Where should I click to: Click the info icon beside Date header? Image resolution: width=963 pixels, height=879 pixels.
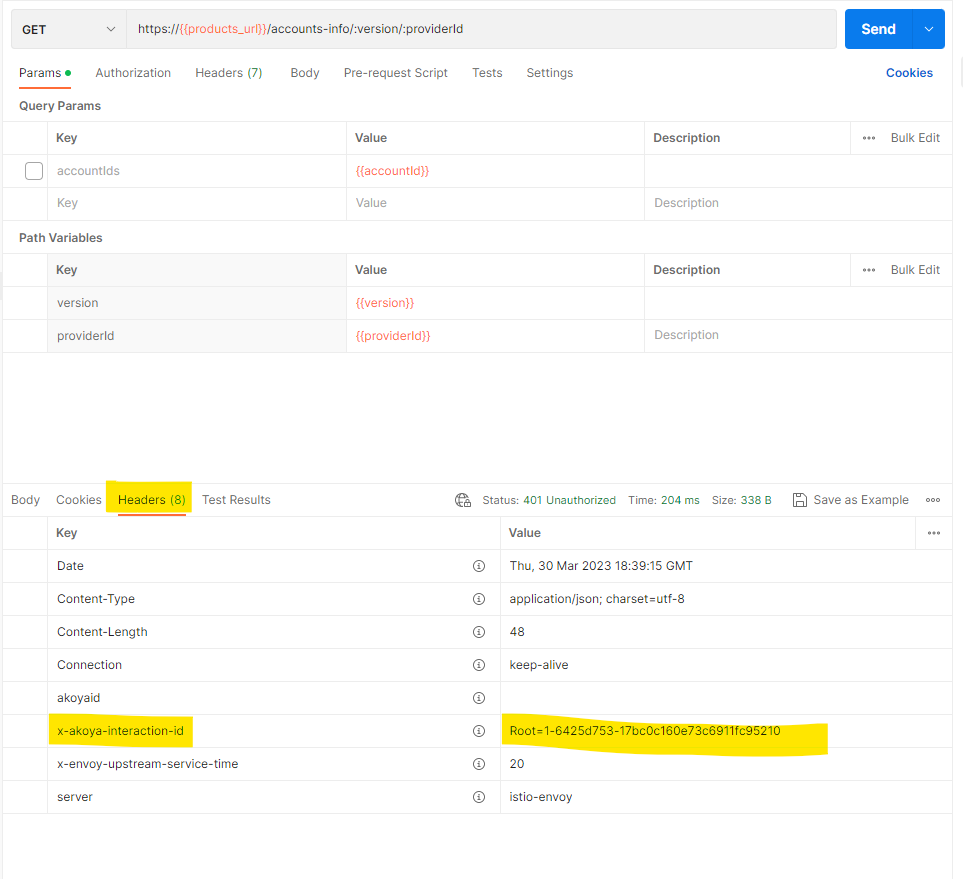tap(478, 566)
